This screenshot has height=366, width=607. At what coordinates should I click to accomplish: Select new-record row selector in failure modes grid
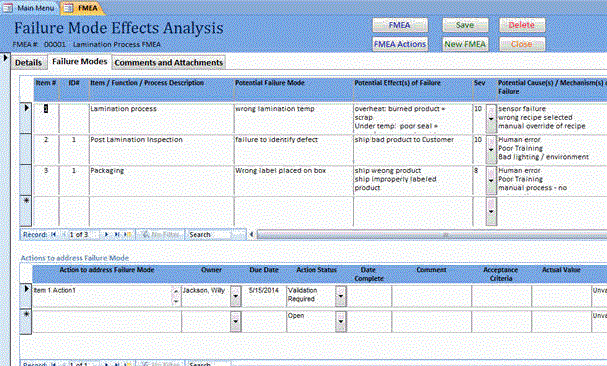pyautogui.click(x=26, y=211)
